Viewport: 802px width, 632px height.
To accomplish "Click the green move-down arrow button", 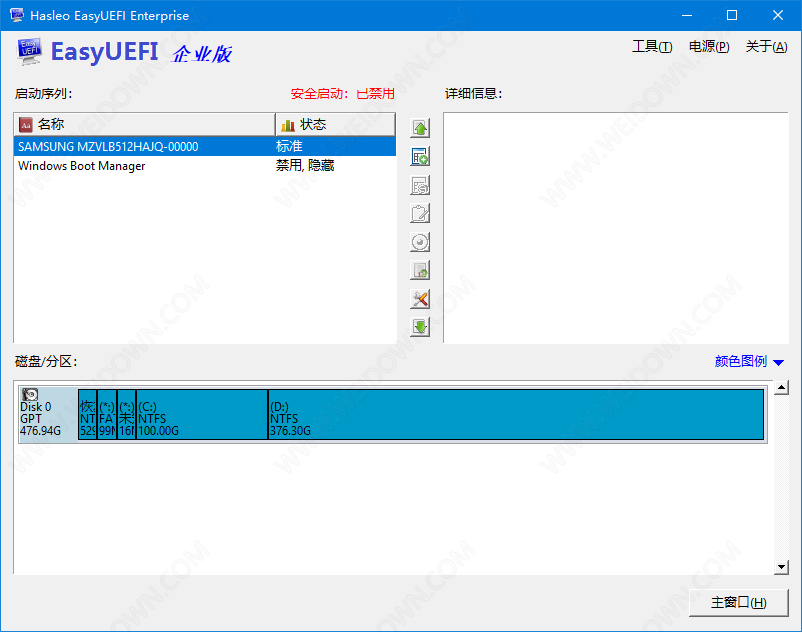I will (x=420, y=327).
